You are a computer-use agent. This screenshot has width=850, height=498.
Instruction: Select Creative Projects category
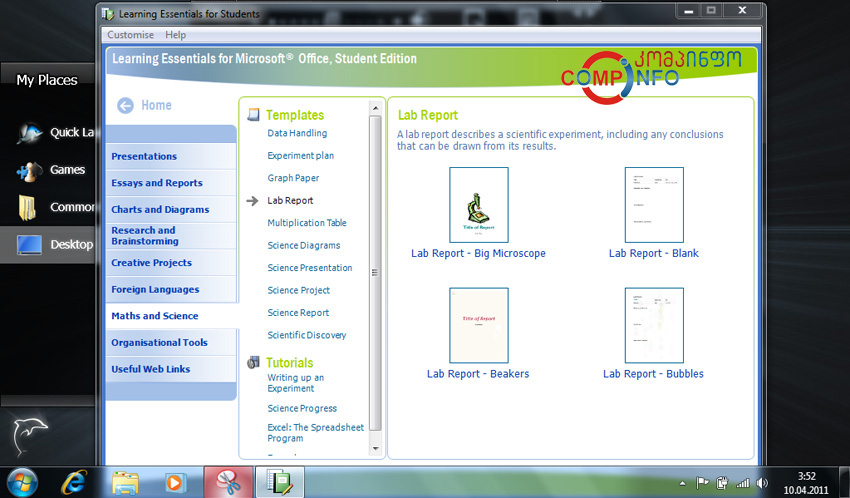171,262
